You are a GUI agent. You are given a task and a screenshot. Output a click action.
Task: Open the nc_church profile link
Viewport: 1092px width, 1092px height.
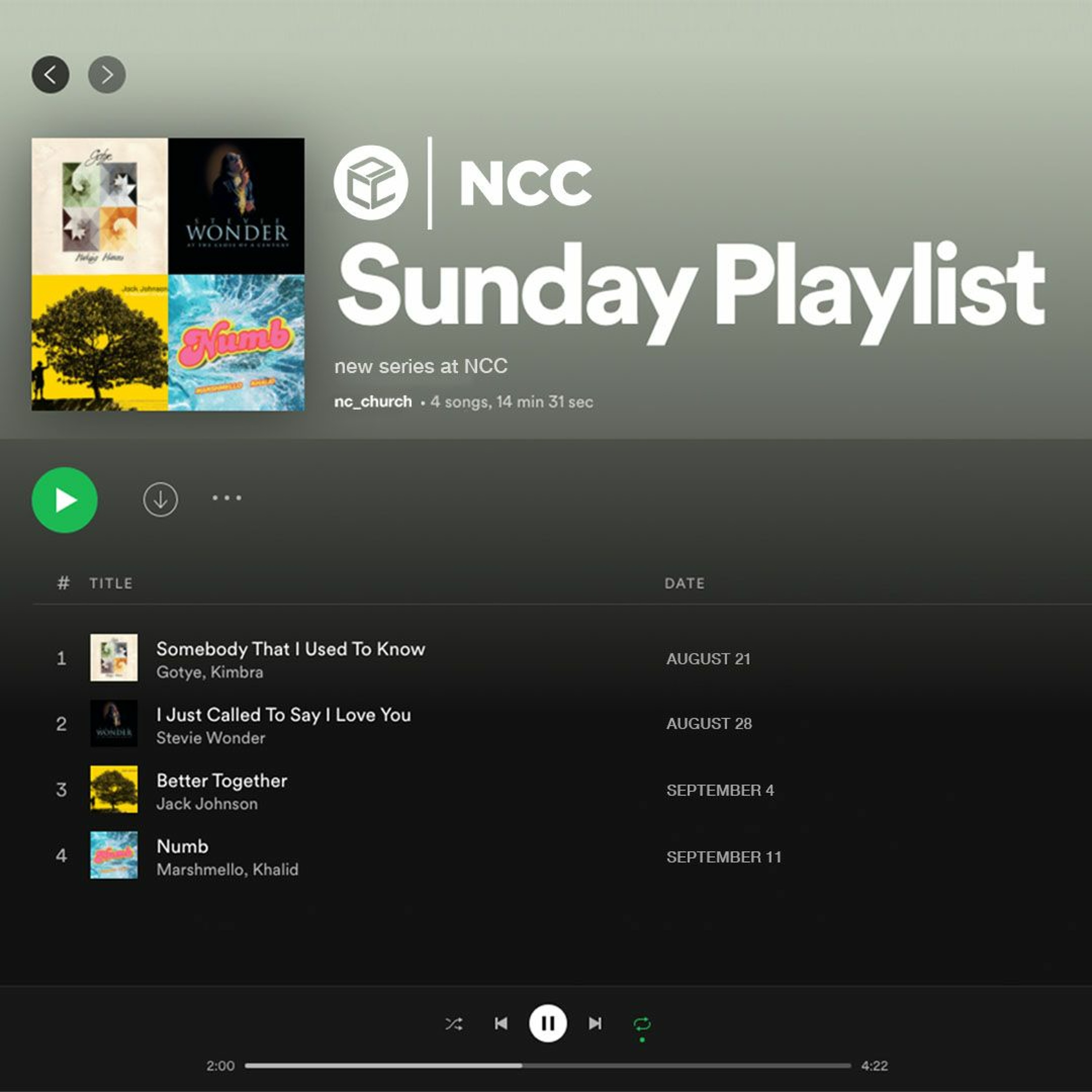coord(373,402)
